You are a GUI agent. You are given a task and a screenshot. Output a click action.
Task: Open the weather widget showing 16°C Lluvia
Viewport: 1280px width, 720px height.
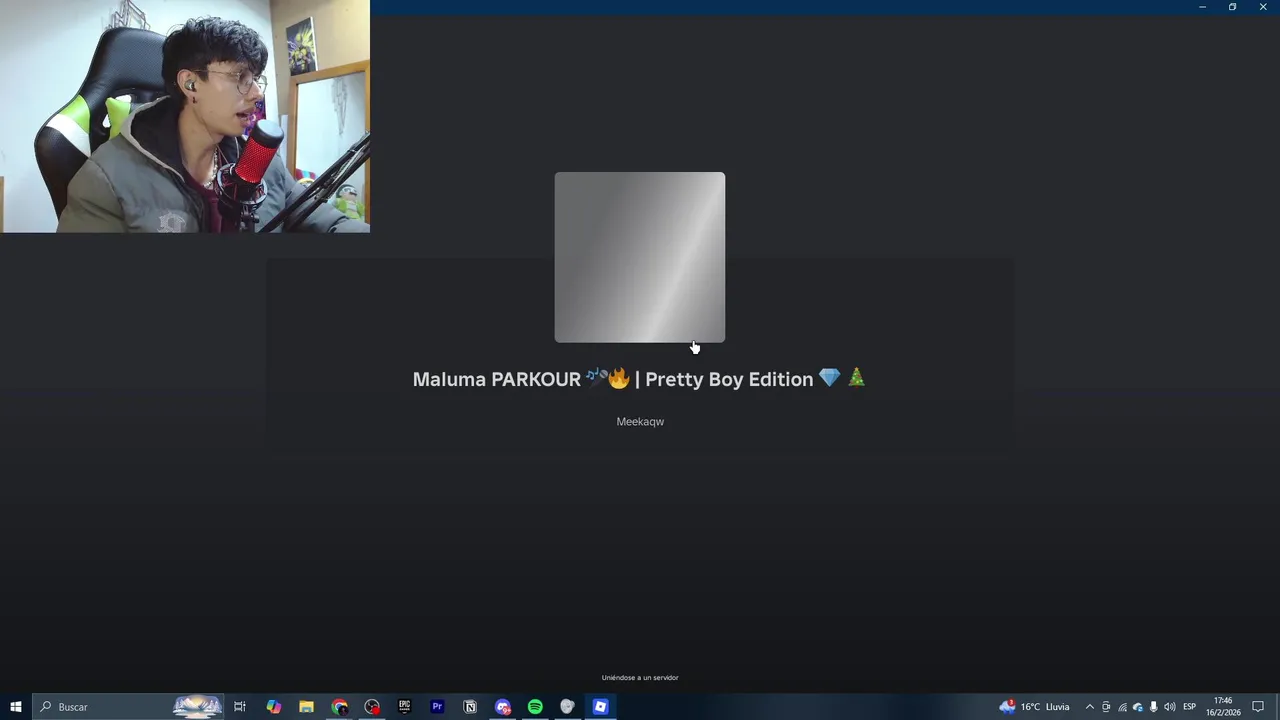coord(1034,707)
